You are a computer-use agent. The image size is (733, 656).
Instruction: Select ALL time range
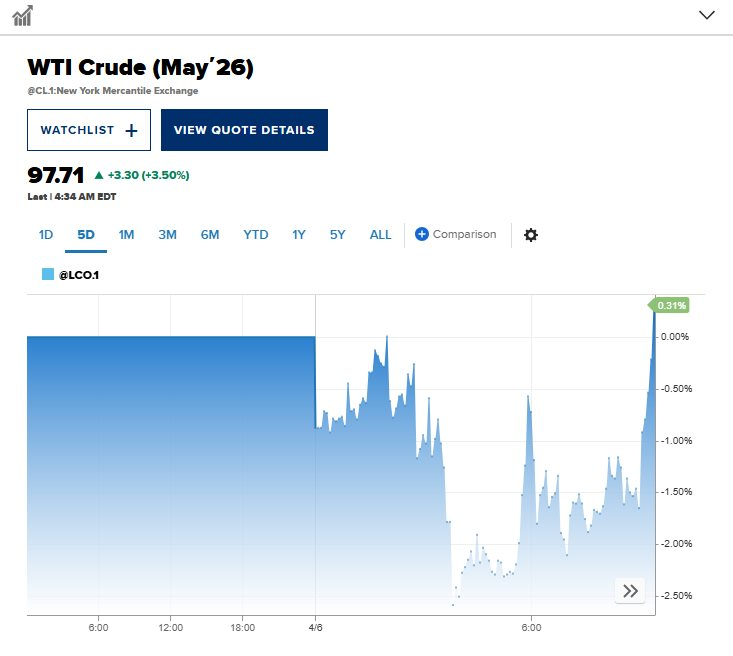(x=380, y=235)
